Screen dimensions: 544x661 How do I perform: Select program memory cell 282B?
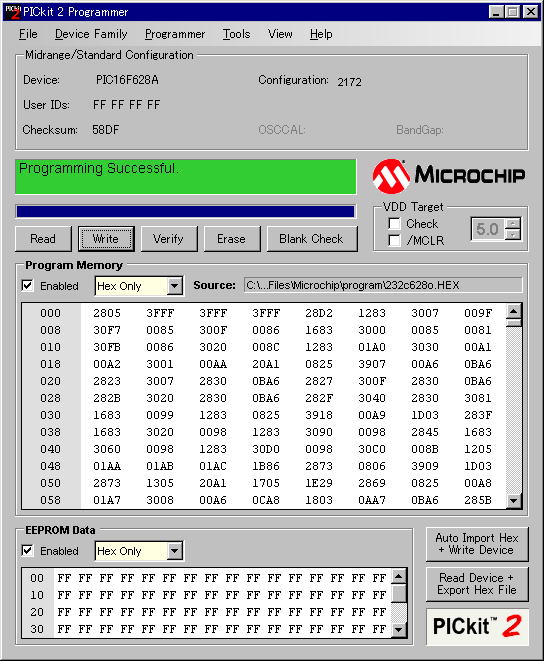click(x=107, y=398)
